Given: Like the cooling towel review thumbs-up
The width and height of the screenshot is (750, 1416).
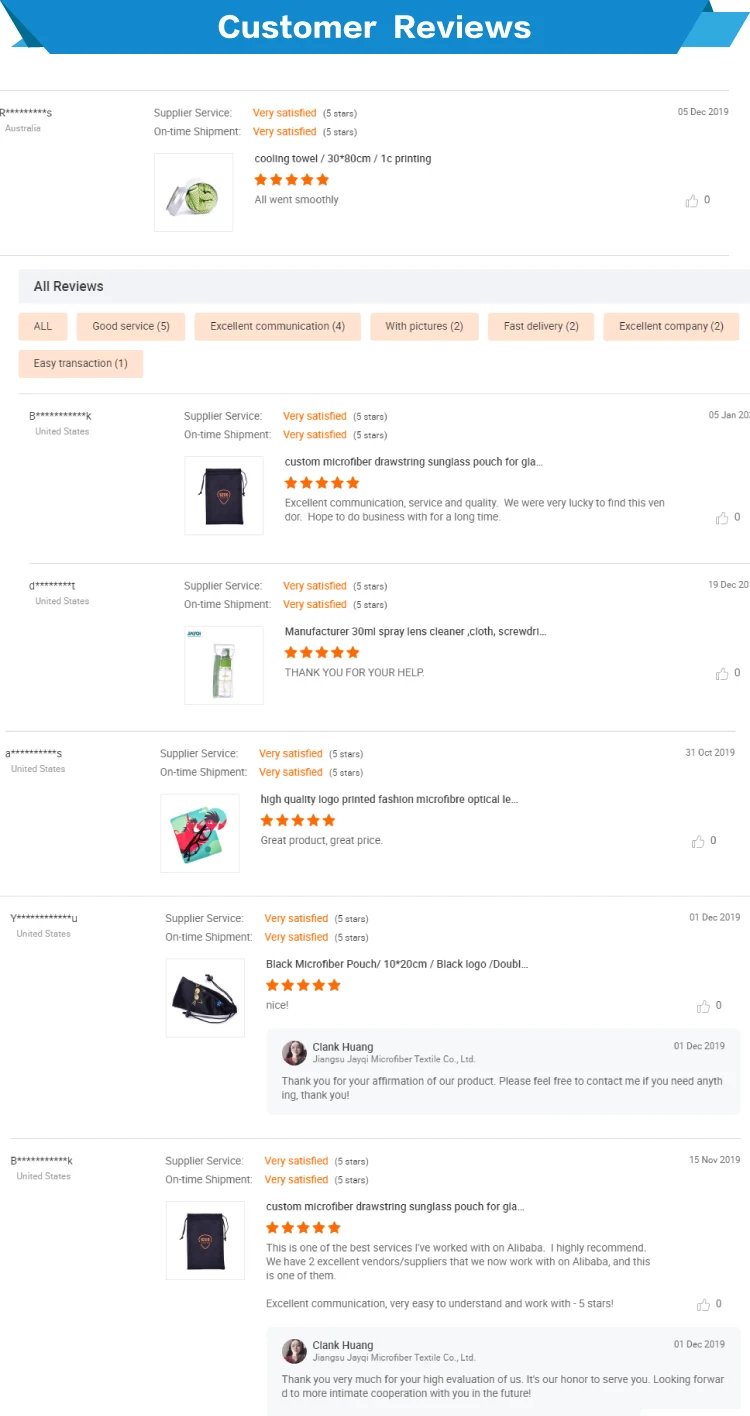Looking at the screenshot, I should point(692,201).
